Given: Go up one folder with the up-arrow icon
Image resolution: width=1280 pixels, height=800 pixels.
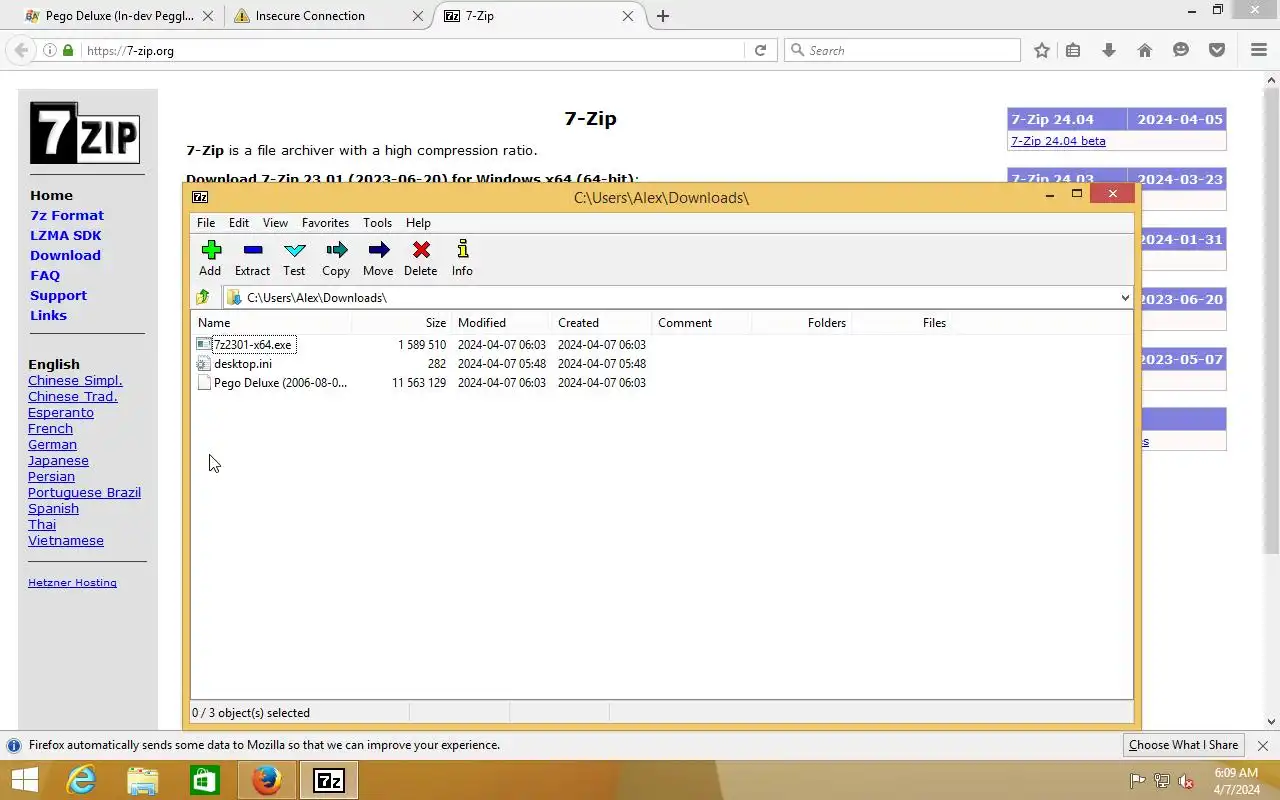Looking at the screenshot, I should pos(203,297).
